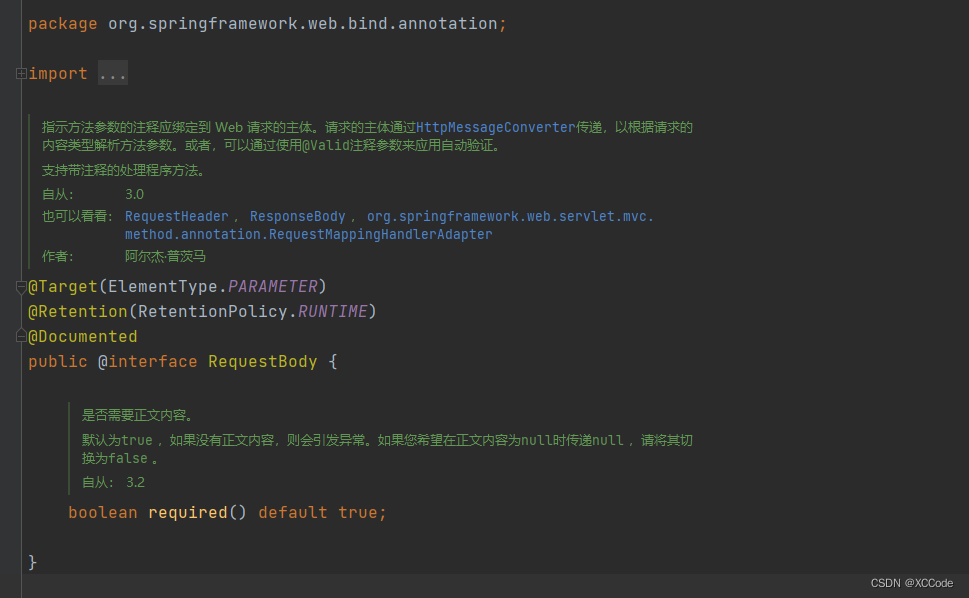Open the HttpMessageConverter doc link
The width and height of the screenshot is (969, 598).
pyautogui.click(x=496, y=127)
